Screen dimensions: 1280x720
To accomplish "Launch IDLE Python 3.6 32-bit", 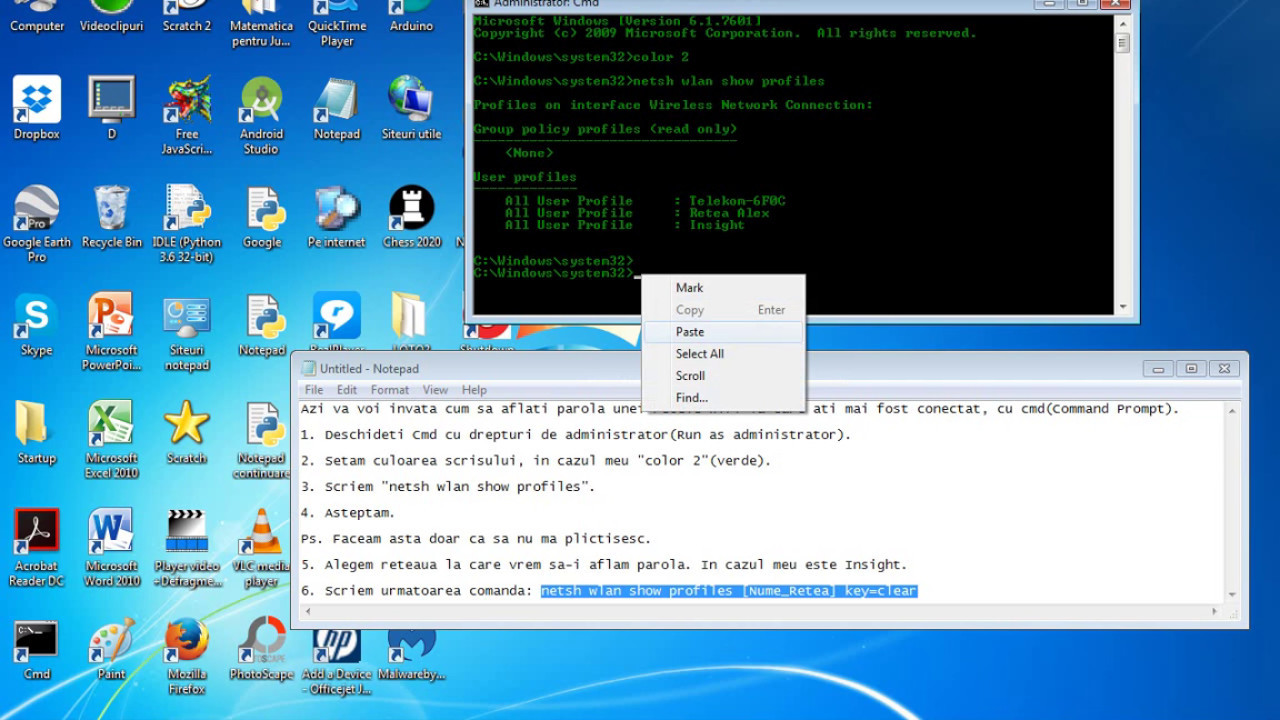I will click(187, 223).
